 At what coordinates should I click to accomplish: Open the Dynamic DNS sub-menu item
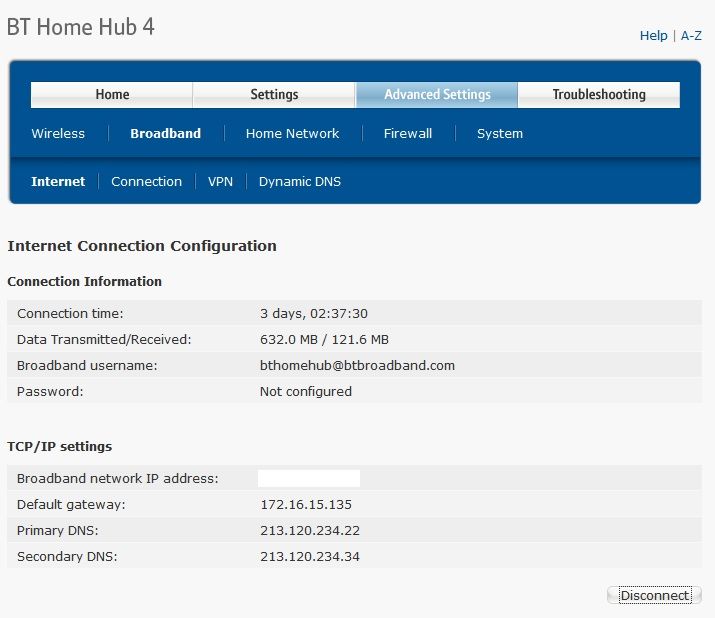pyautogui.click(x=300, y=182)
